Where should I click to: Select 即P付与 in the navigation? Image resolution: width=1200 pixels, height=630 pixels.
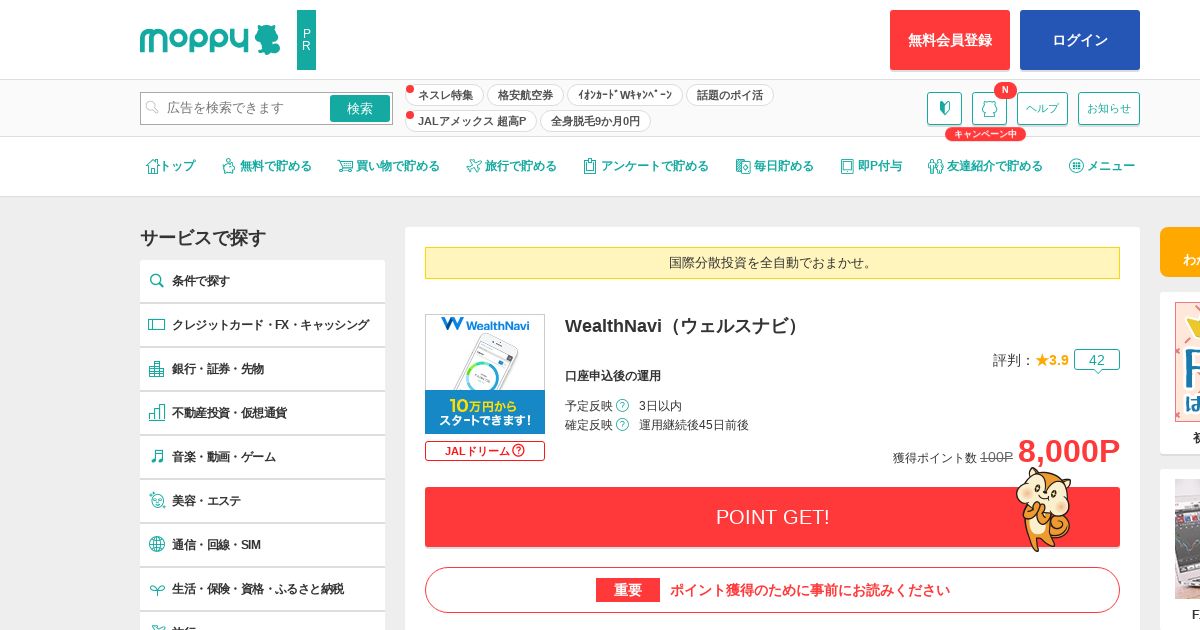pyautogui.click(x=871, y=166)
